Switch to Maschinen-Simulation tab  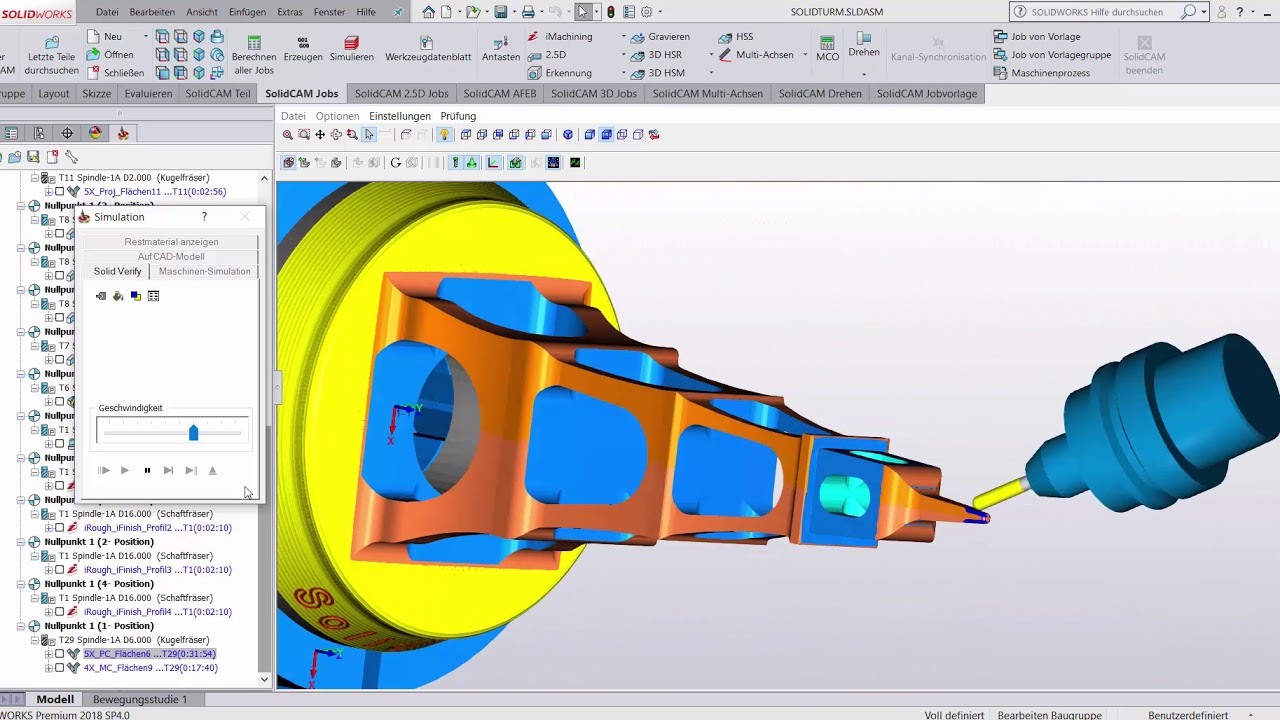click(x=204, y=271)
